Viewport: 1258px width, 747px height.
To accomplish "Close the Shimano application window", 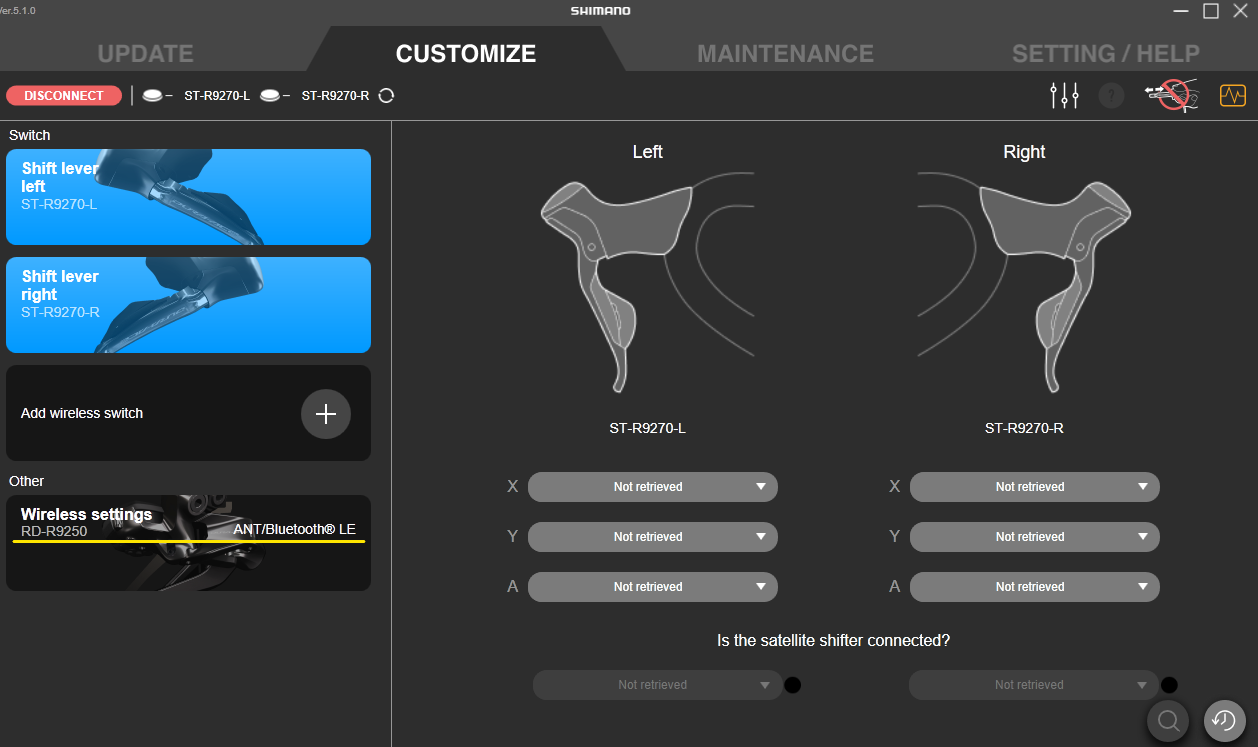I will click(1240, 11).
